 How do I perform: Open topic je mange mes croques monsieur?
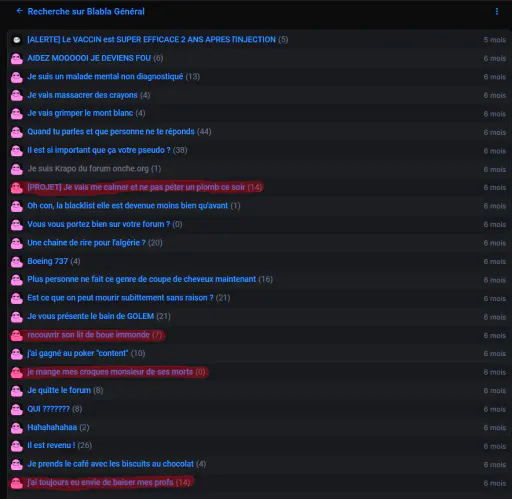(x=110, y=372)
